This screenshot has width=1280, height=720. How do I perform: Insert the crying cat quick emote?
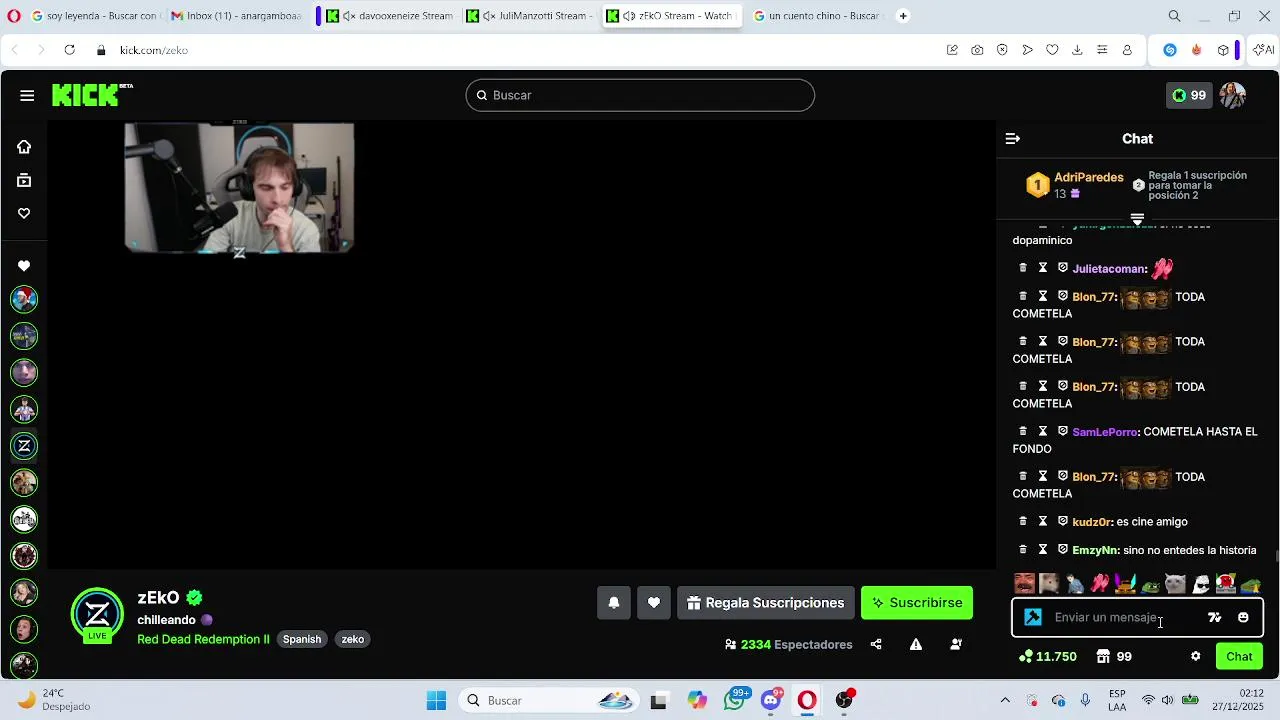[1175, 583]
